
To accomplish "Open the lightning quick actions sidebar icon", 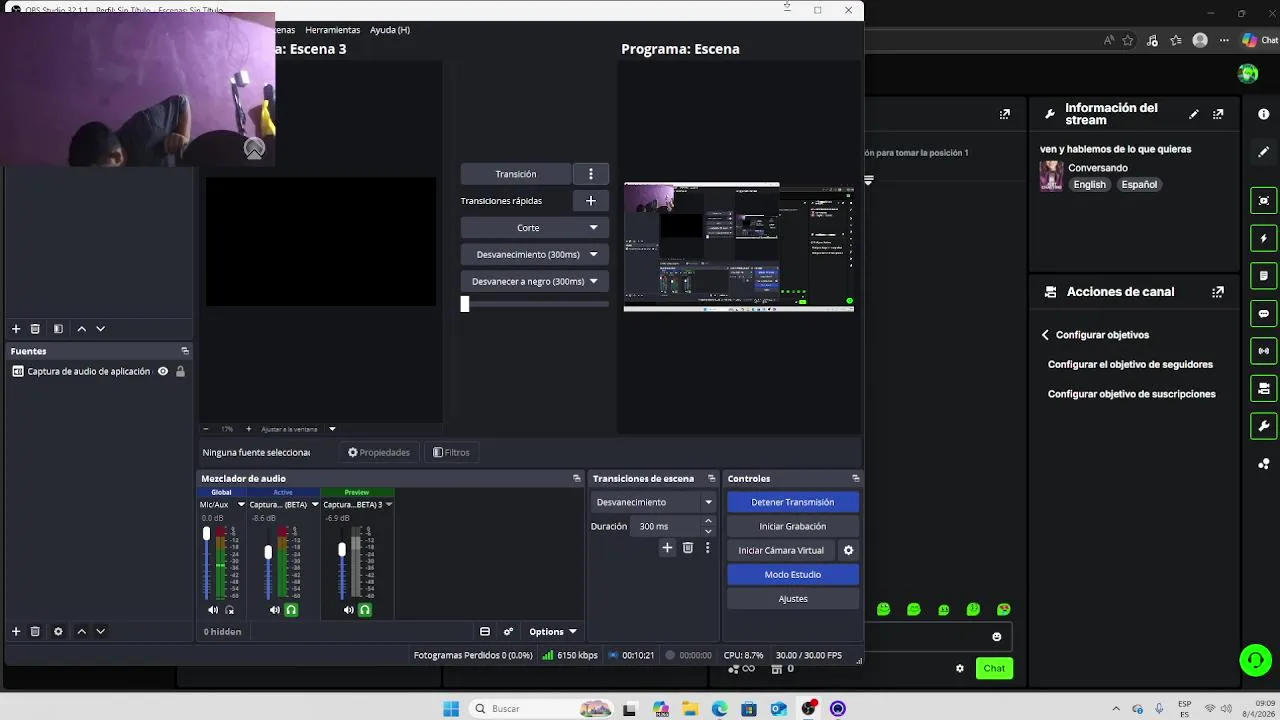I will tap(1264, 238).
